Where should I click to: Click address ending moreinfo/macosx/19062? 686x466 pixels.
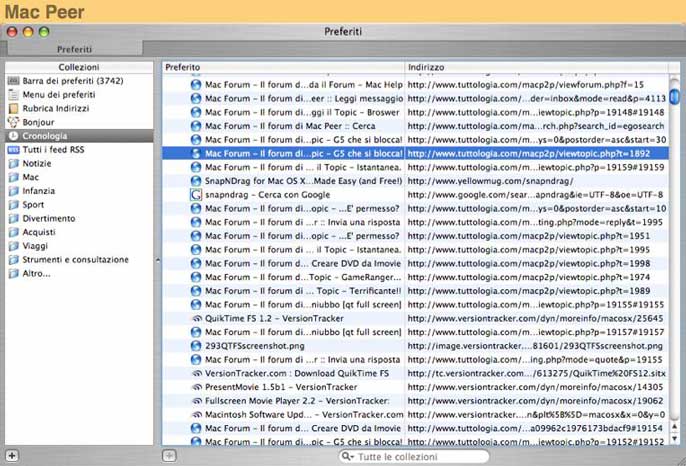point(536,401)
